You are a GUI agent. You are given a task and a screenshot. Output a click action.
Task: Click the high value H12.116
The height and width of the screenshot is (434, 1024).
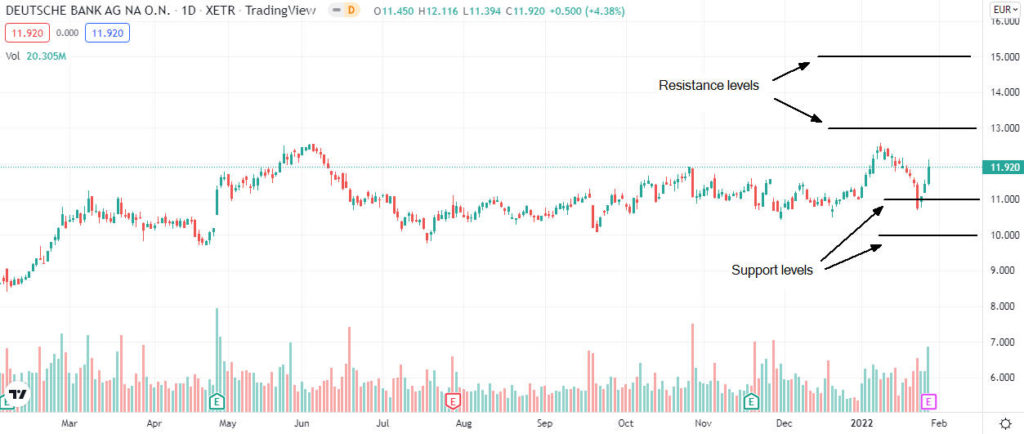[x=439, y=10]
